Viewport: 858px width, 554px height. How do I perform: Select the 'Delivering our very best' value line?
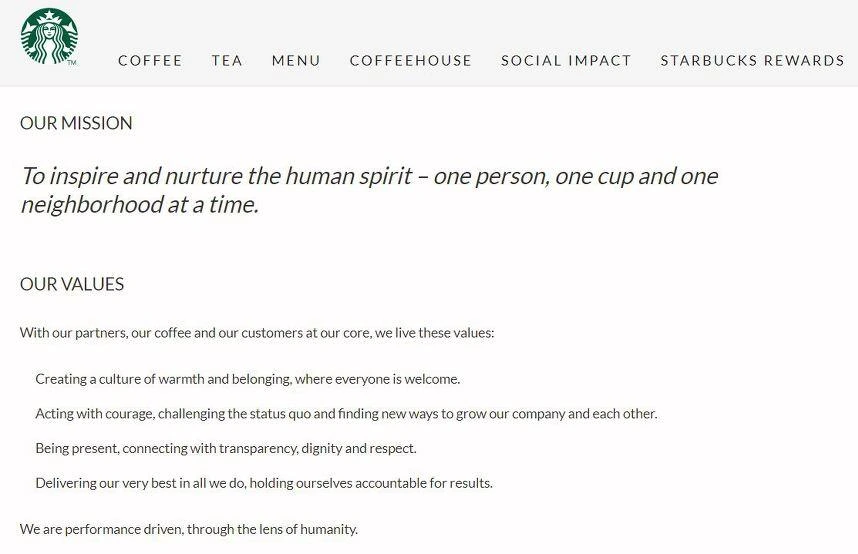[x=264, y=483]
